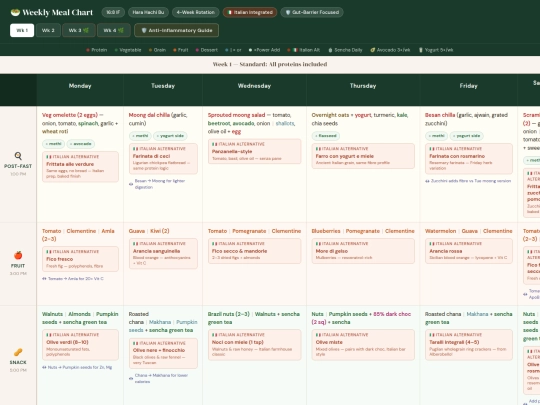Open the Arancia sanguinella card
The image size is (540, 405).
click(163, 253)
